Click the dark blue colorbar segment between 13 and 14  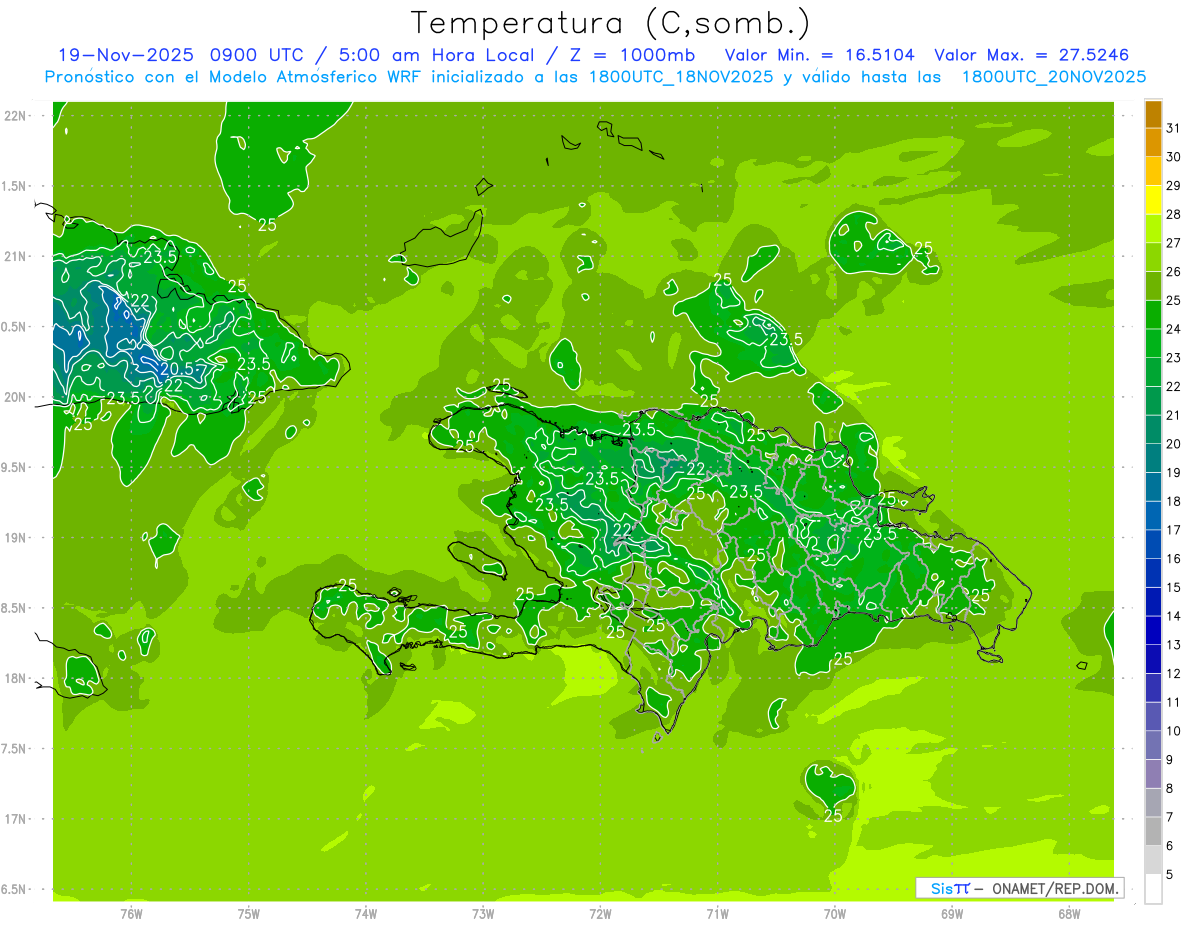[x=1153, y=631]
